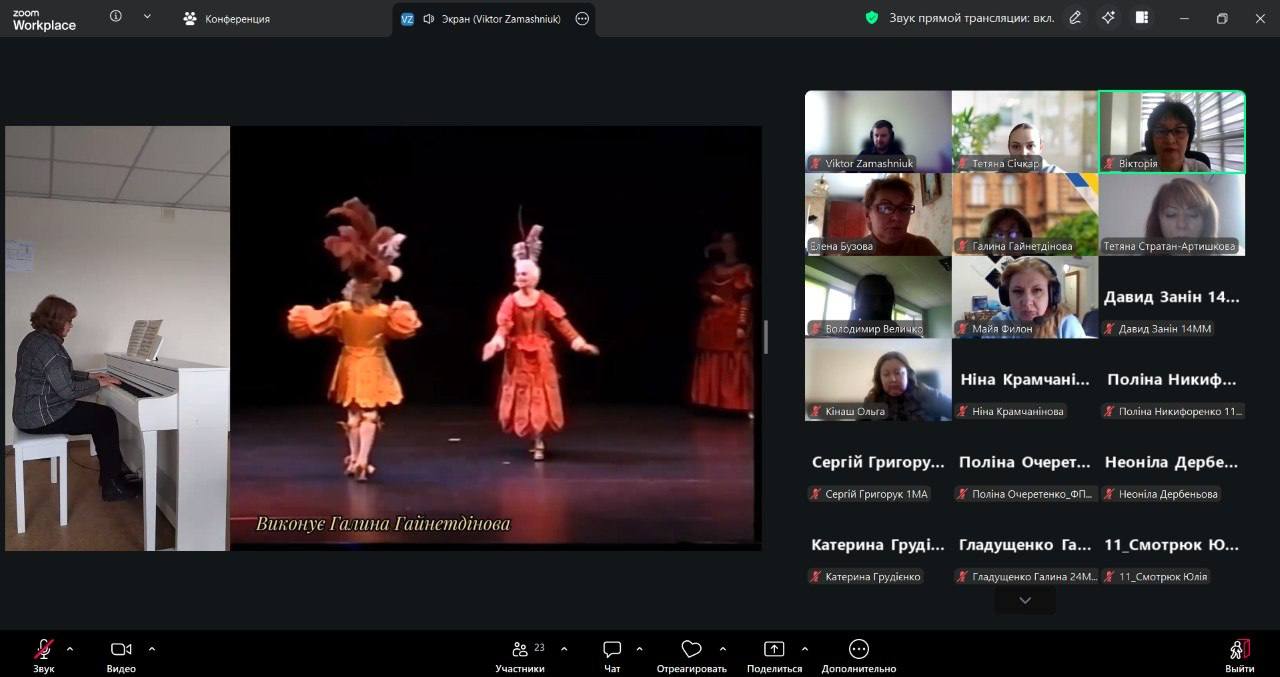This screenshot has height=677, width=1280.
Task: Expand audio options arrow next to Звук
Action: (69, 648)
